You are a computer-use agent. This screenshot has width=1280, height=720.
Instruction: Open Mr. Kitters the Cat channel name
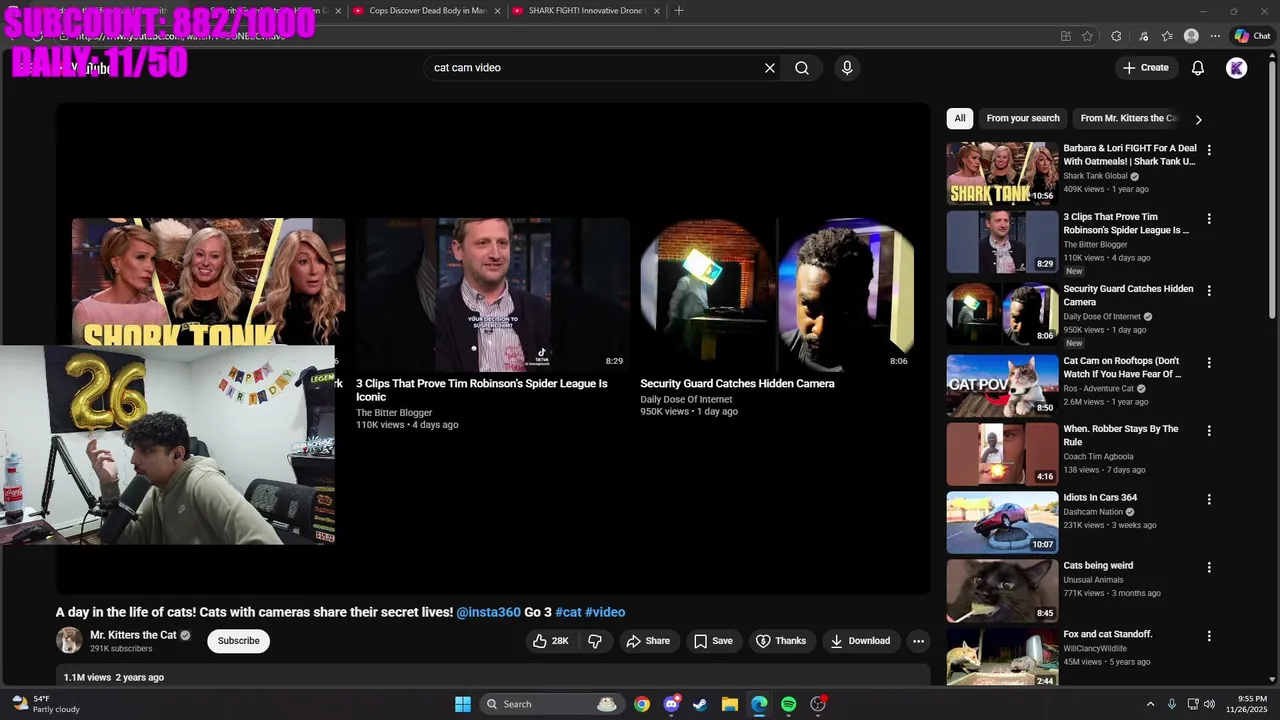point(133,635)
